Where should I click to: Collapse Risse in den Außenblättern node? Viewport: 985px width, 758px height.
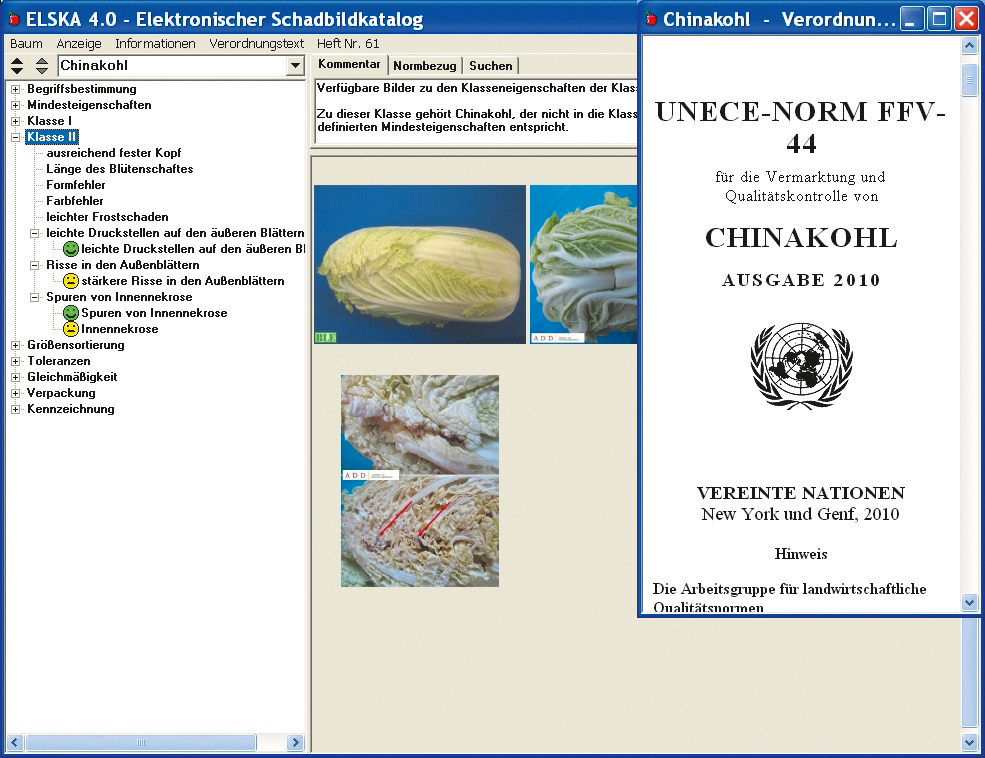(35, 265)
